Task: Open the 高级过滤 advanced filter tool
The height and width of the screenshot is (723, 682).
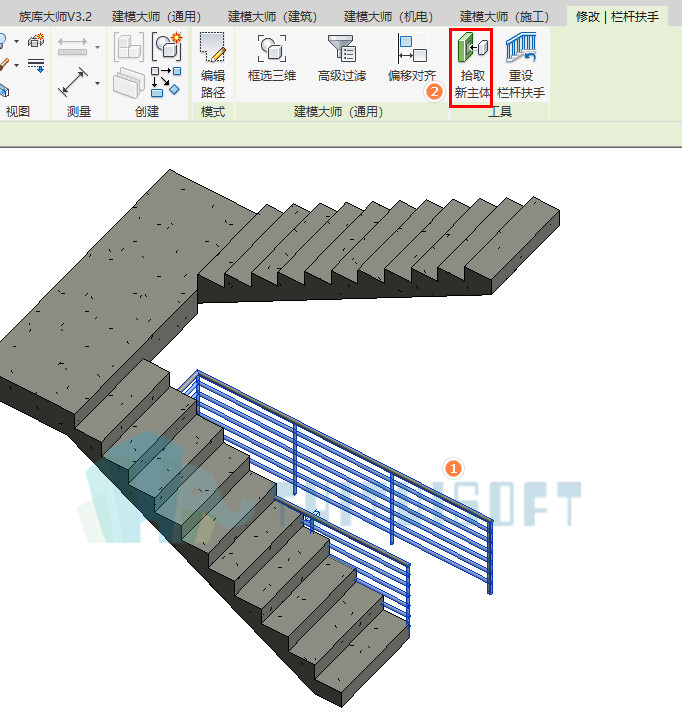Action: coord(342,59)
